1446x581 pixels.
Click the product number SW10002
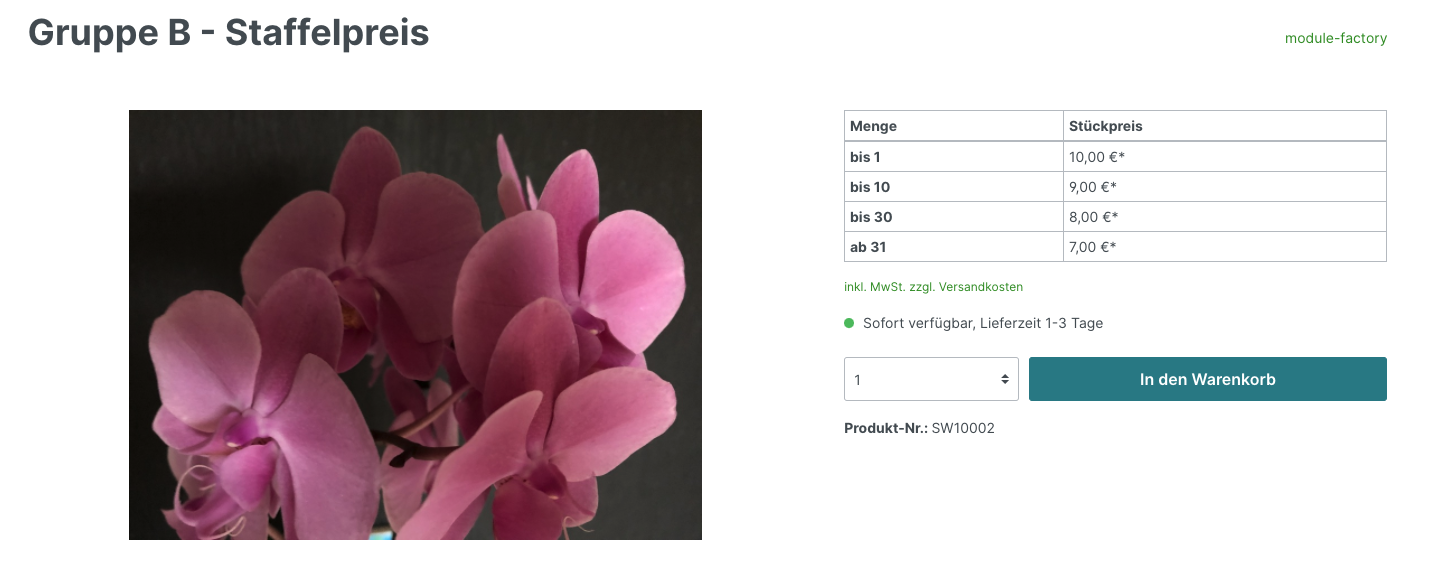(963, 428)
